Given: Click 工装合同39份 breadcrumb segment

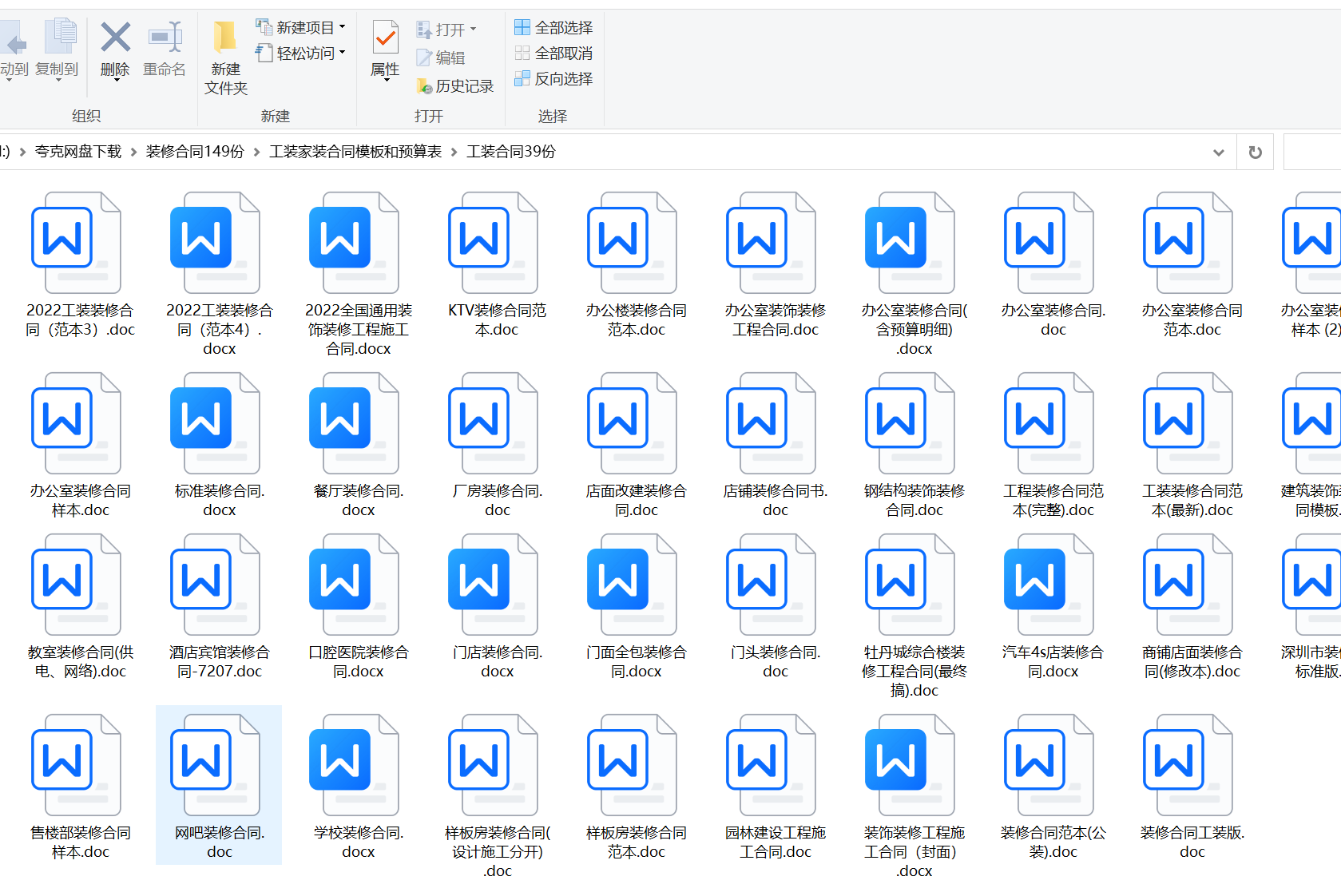Looking at the screenshot, I should point(511,152).
